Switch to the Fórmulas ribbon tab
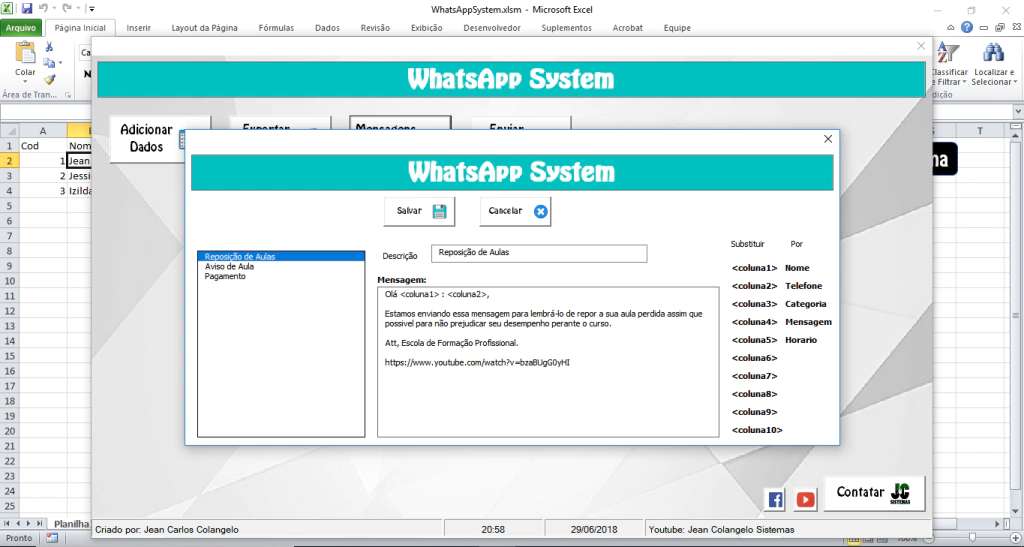The image size is (1024, 547). coord(276,28)
